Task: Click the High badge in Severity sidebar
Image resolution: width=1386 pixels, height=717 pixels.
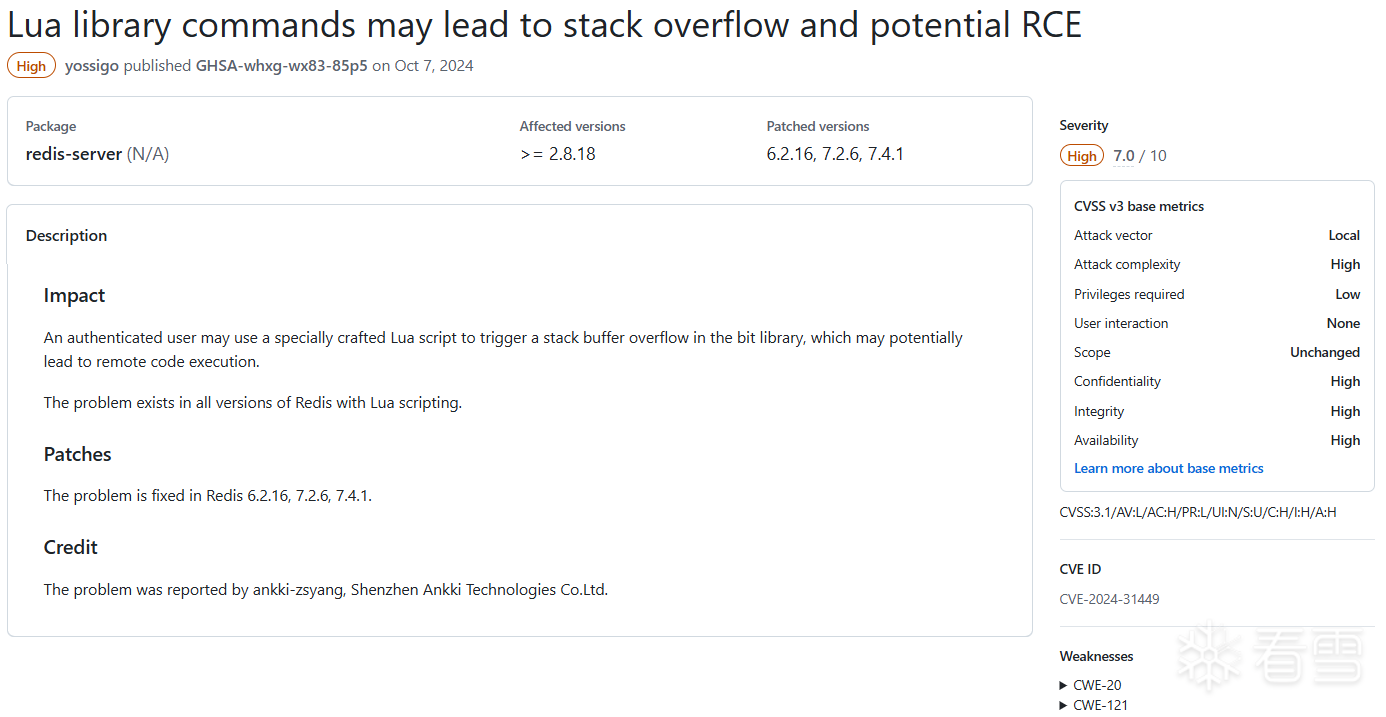Action: [x=1082, y=156]
